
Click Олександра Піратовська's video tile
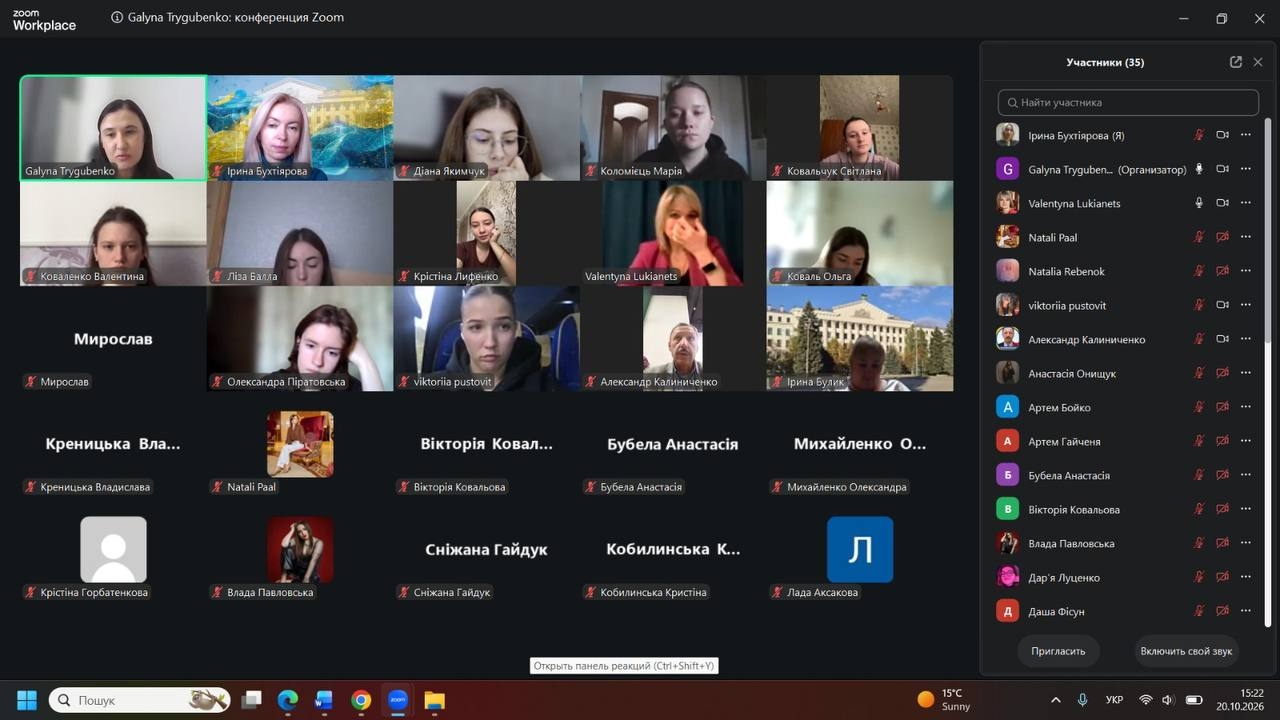pyautogui.click(x=300, y=338)
